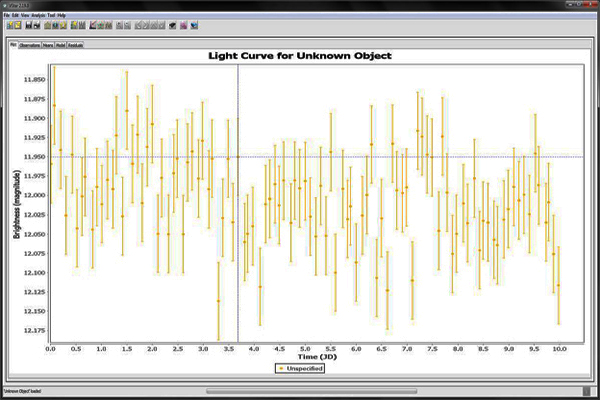Open the Analysis menu
Viewport: 600px width, 400px height.
[x=40, y=16]
